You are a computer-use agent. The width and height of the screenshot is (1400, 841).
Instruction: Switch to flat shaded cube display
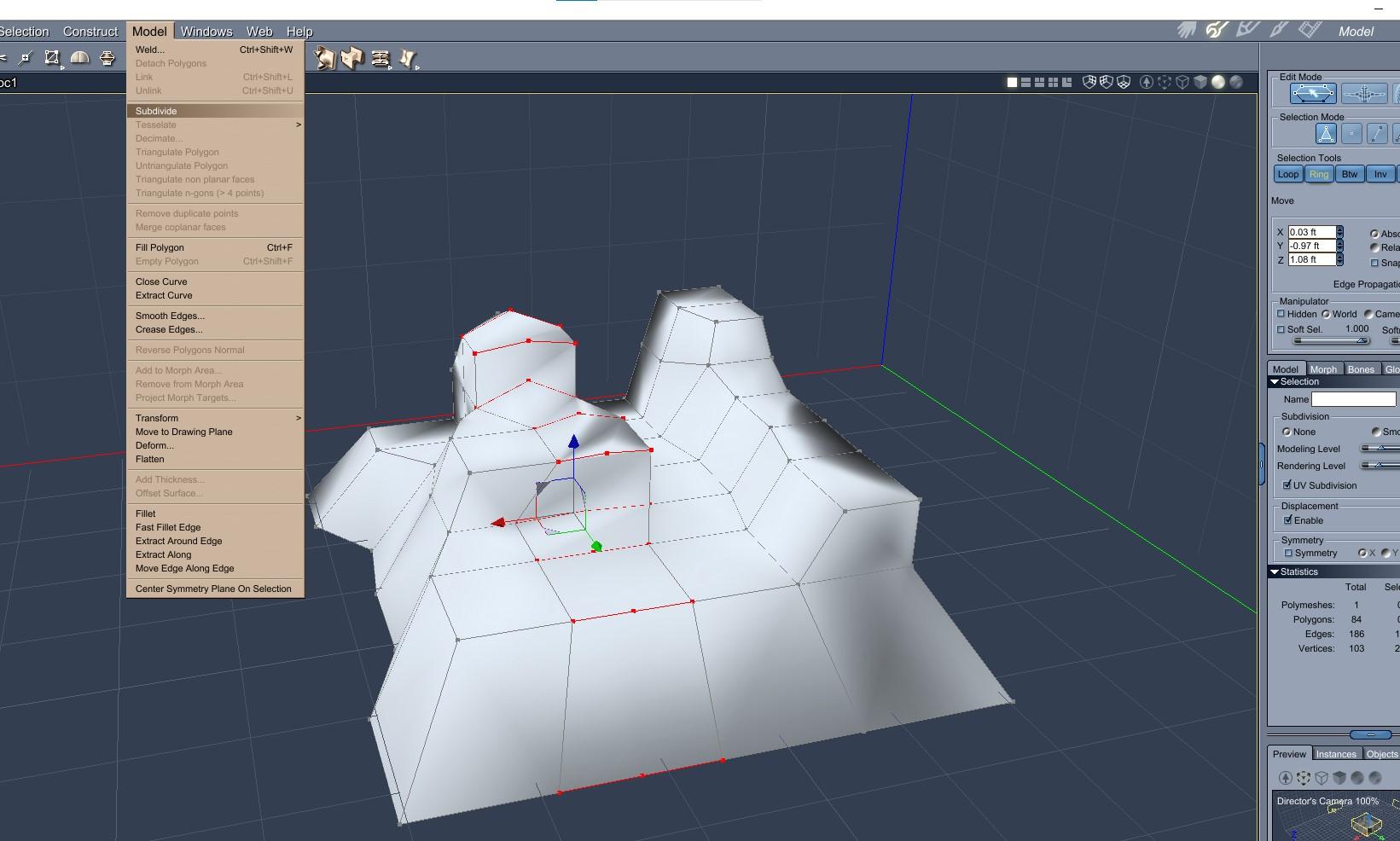(x=1200, y=82)
